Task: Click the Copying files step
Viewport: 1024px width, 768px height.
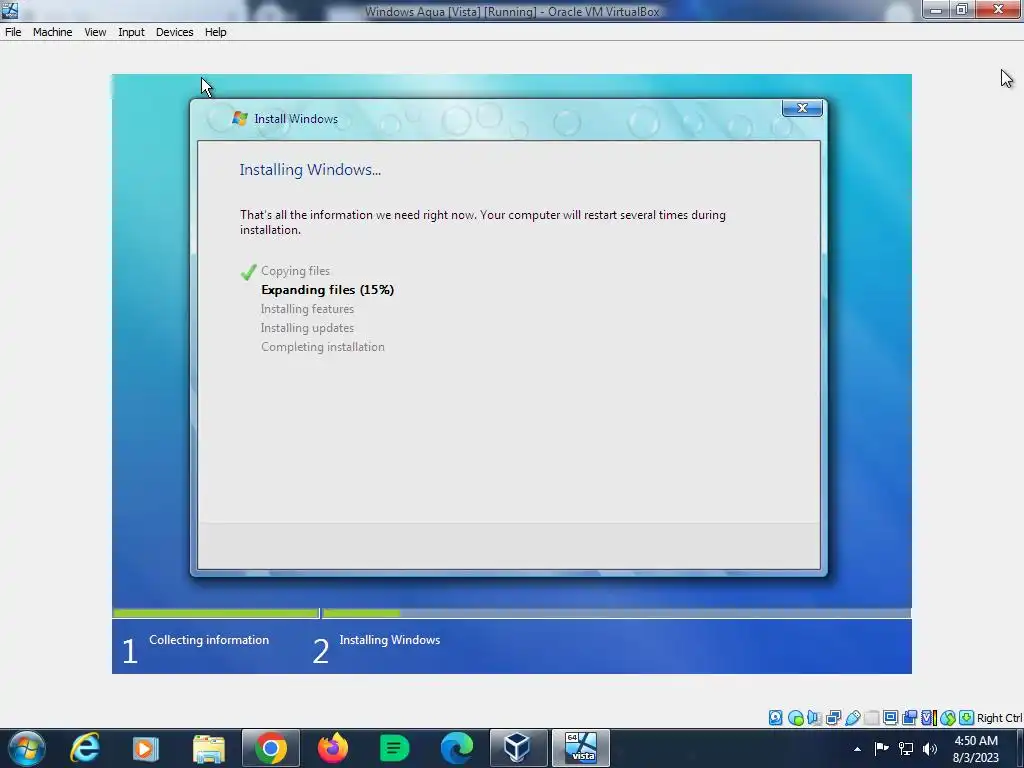Action: pyautogui.click(x=295, y=271)
